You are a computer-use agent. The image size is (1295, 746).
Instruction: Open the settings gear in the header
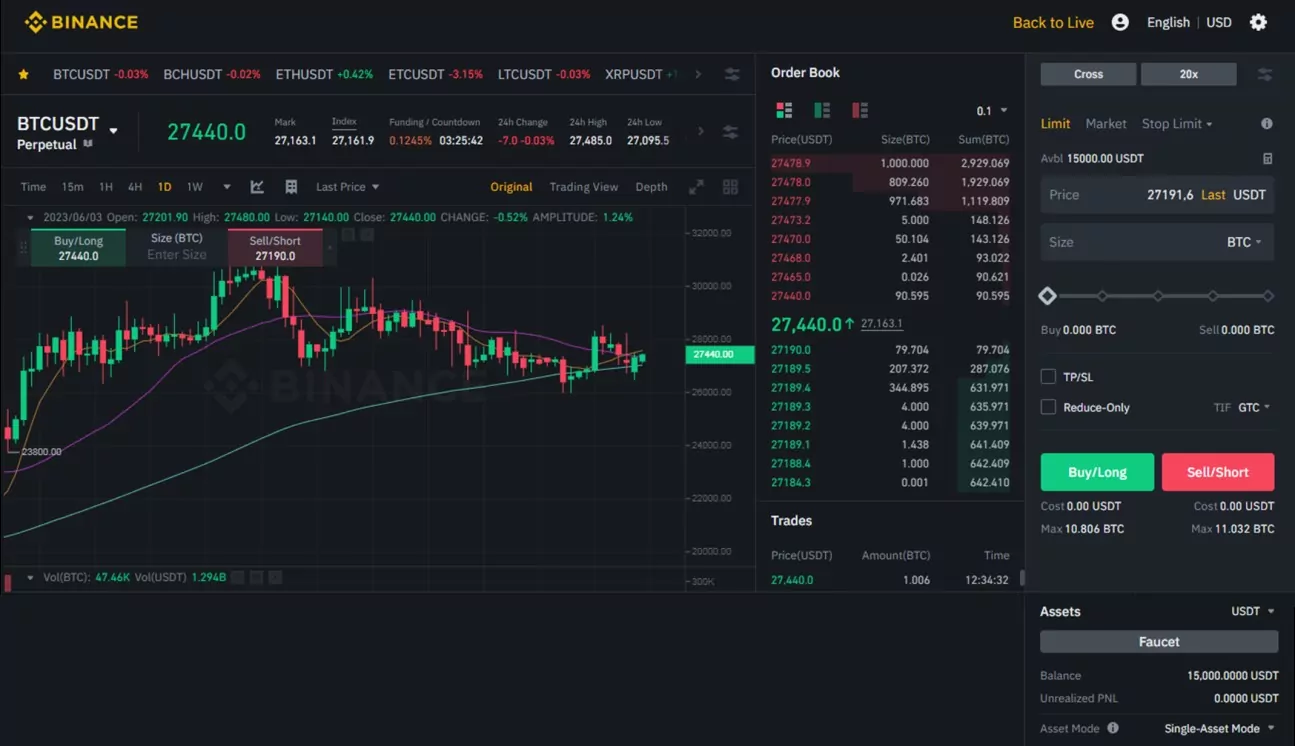click(1258, 22)
